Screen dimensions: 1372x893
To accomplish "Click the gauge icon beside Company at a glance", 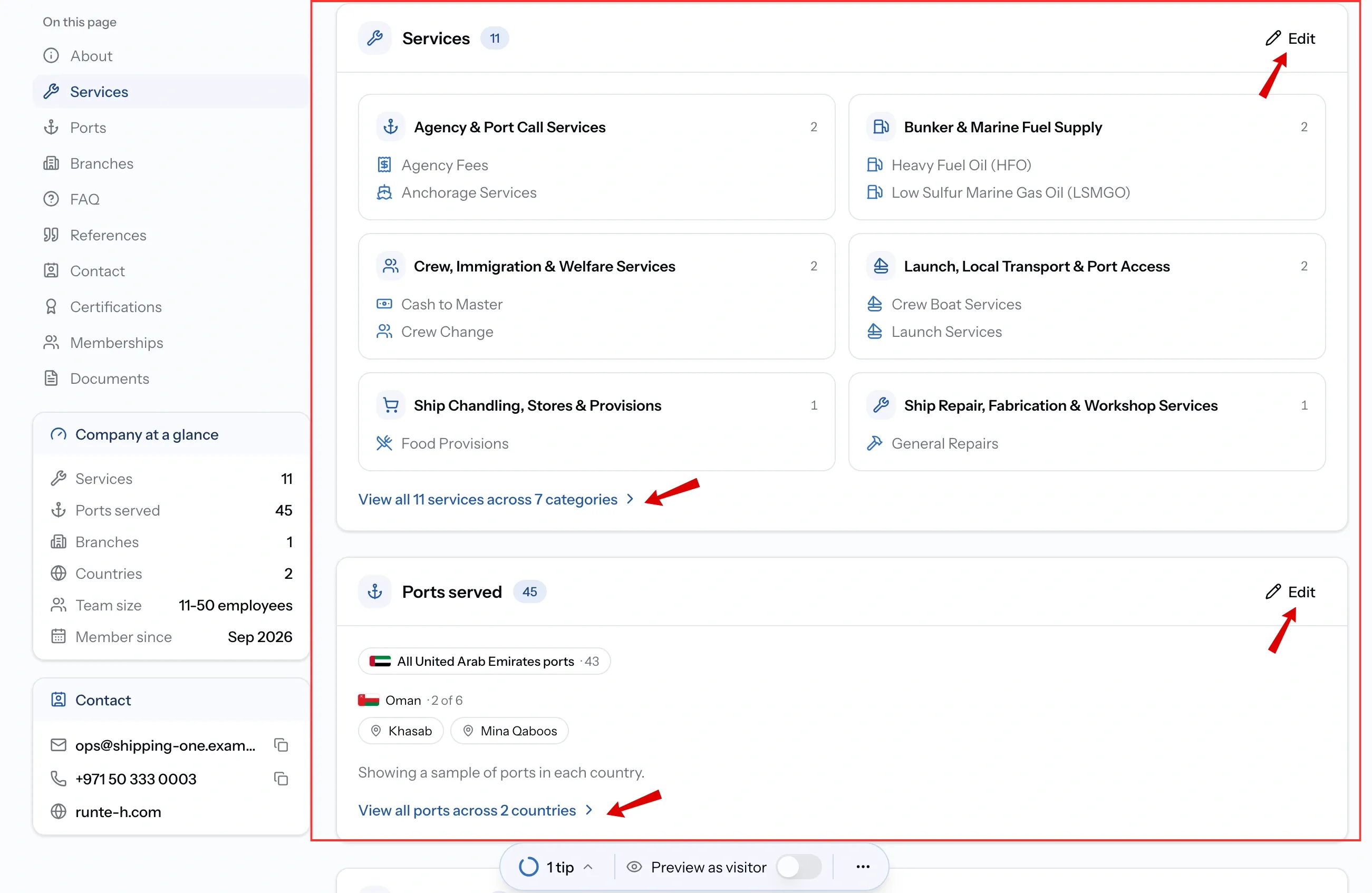I will (x=58, y=435).
